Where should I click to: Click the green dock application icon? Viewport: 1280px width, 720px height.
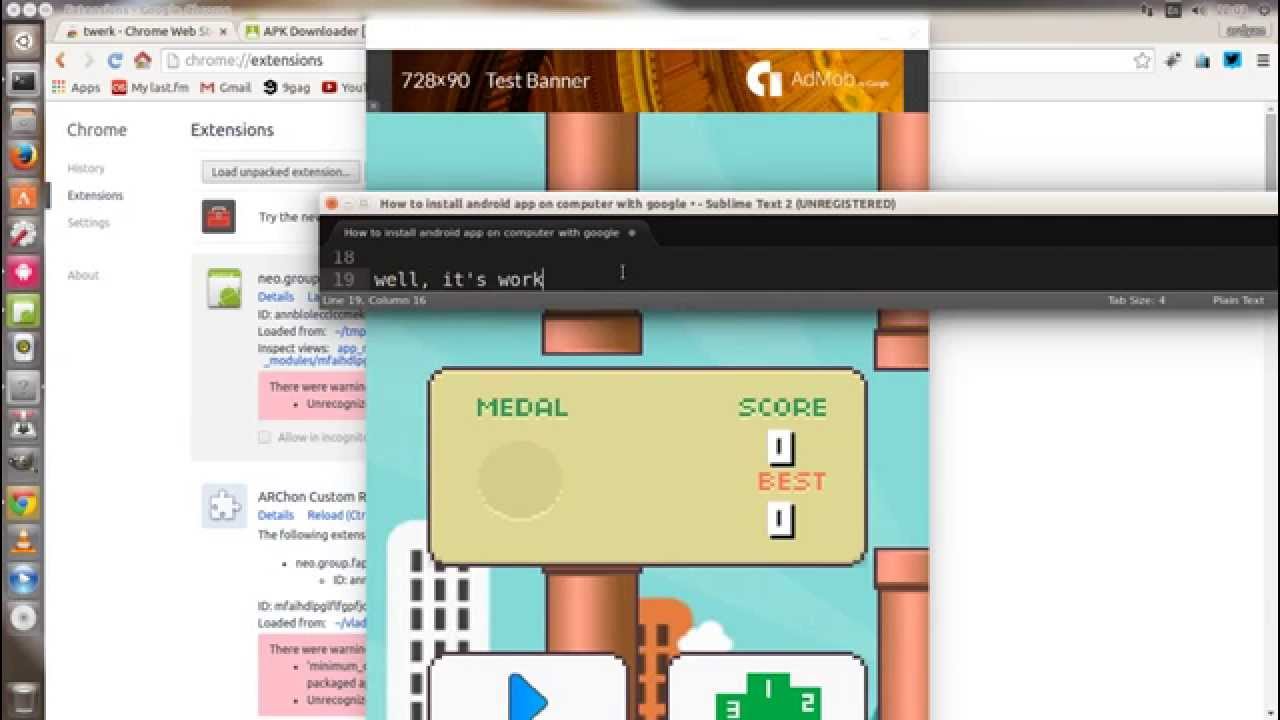click(x=24, y=311)
